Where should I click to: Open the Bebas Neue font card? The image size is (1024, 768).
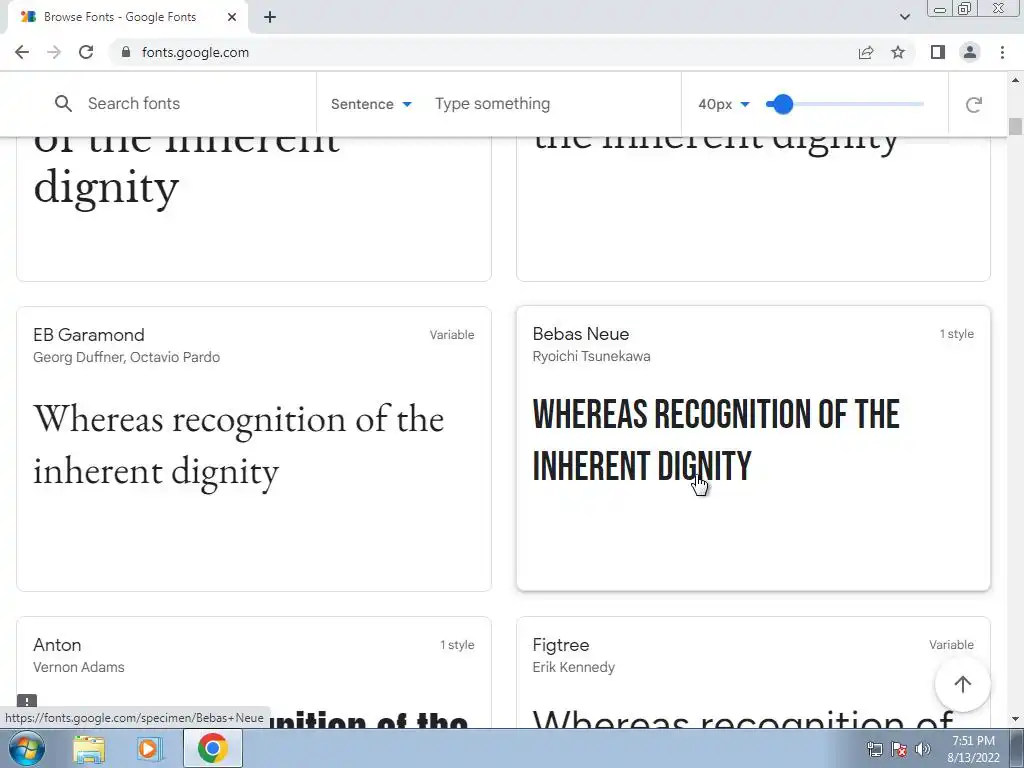(753, 449)
